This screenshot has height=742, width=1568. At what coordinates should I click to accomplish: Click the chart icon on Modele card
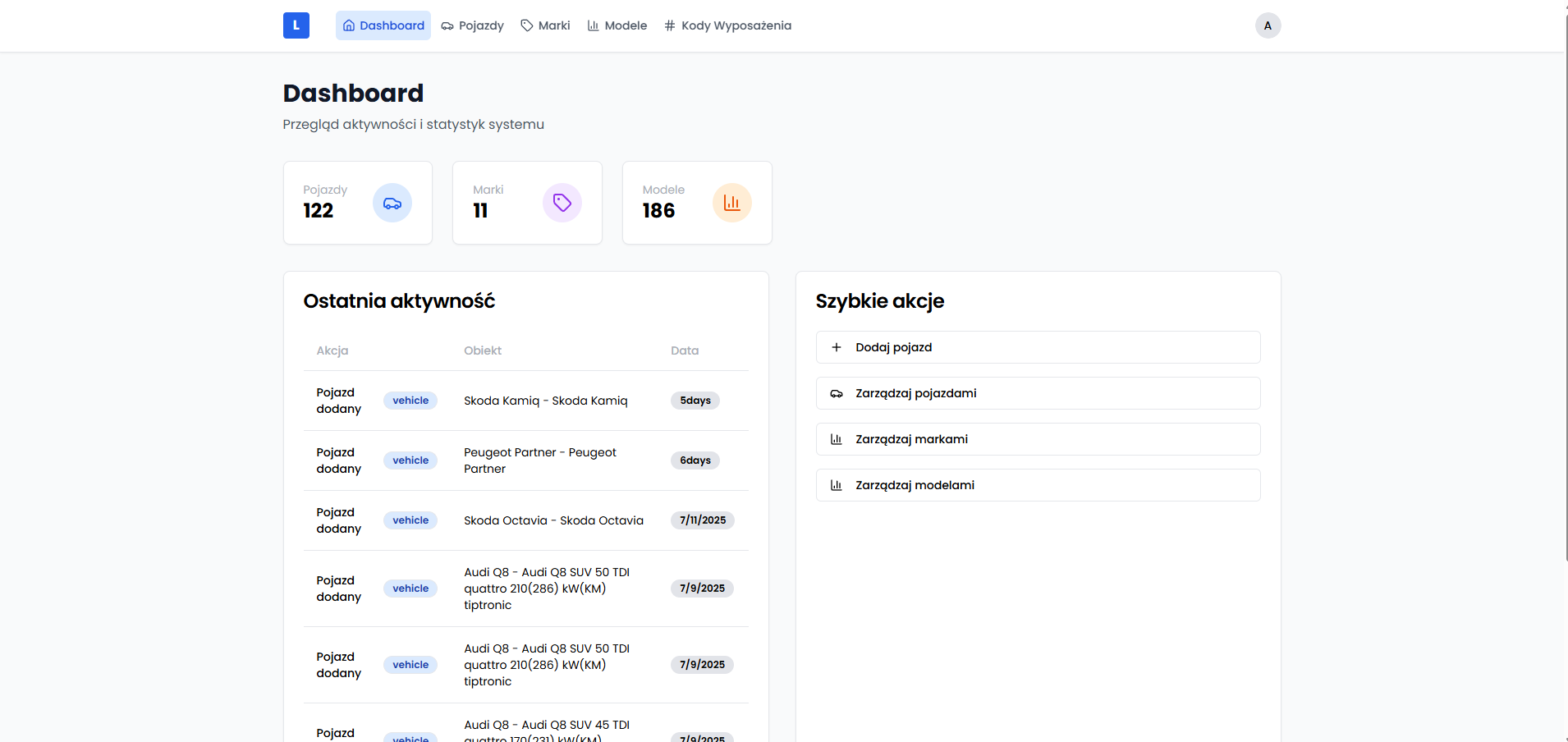tap(731, 203)
